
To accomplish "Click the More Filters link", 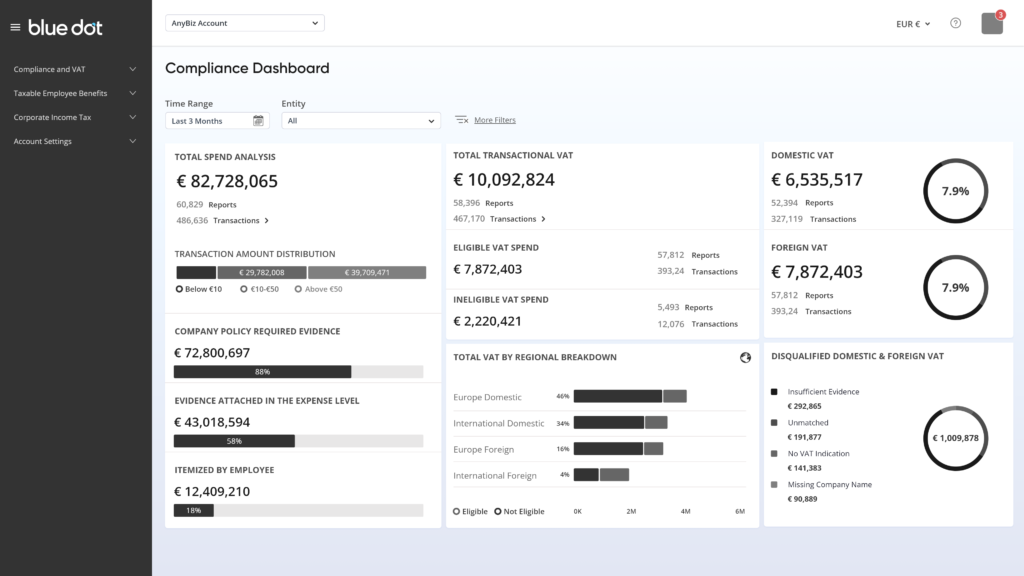I will [495, 120].
